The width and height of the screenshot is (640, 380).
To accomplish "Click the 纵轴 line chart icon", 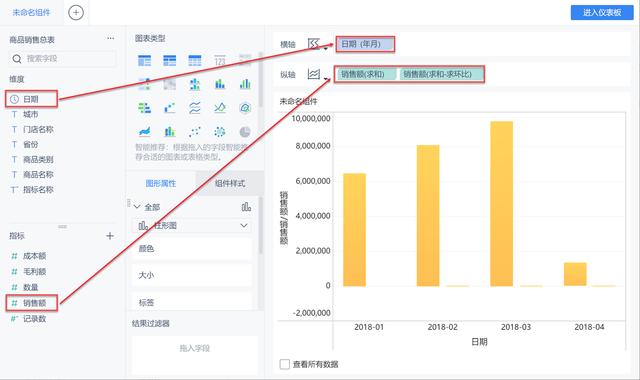I will (313, 74).
